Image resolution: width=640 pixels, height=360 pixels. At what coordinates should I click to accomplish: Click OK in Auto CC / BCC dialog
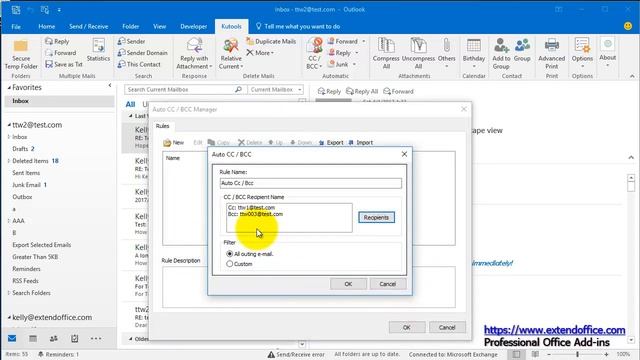(348, 284)
